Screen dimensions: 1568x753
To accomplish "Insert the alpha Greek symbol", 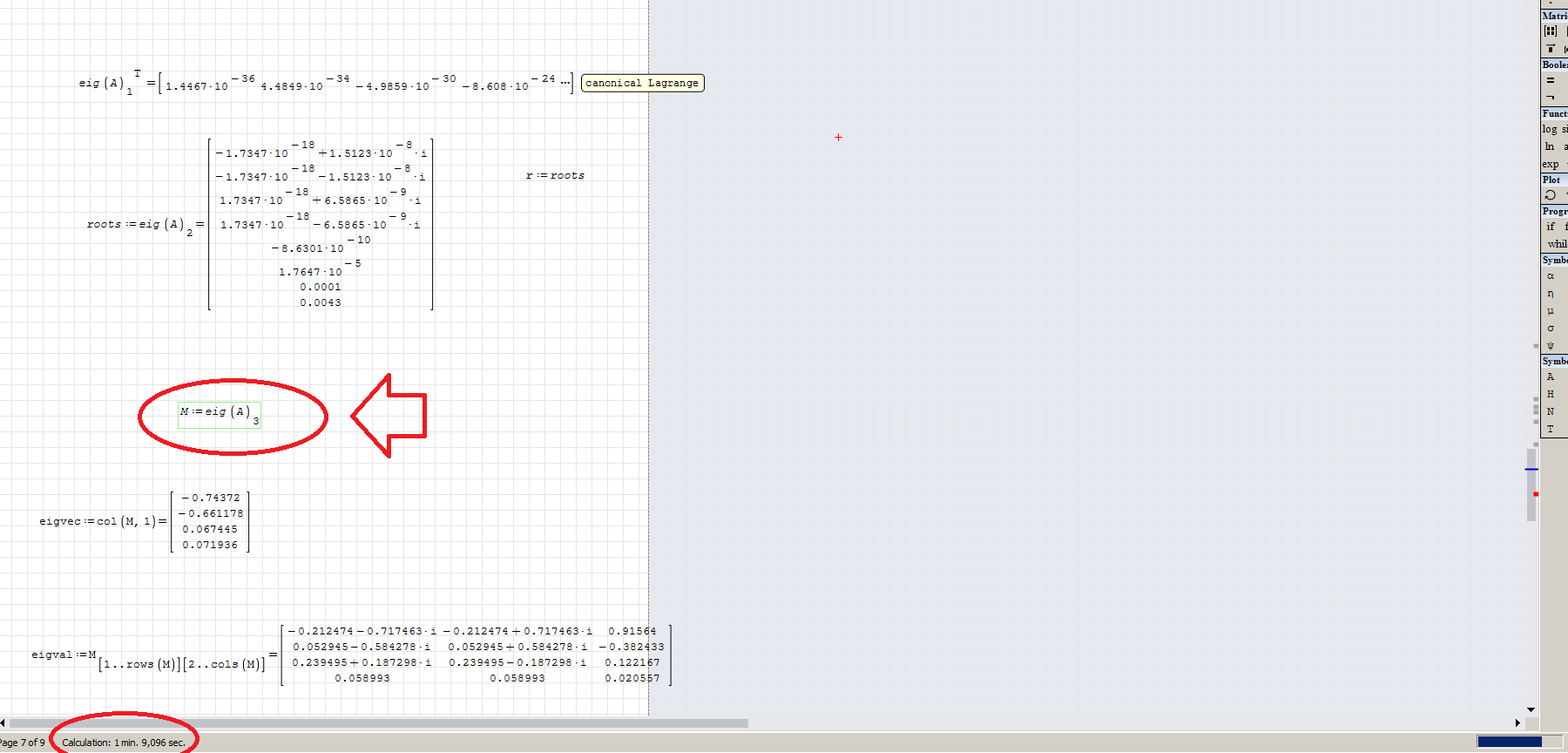I will [x=1551, y=276].
